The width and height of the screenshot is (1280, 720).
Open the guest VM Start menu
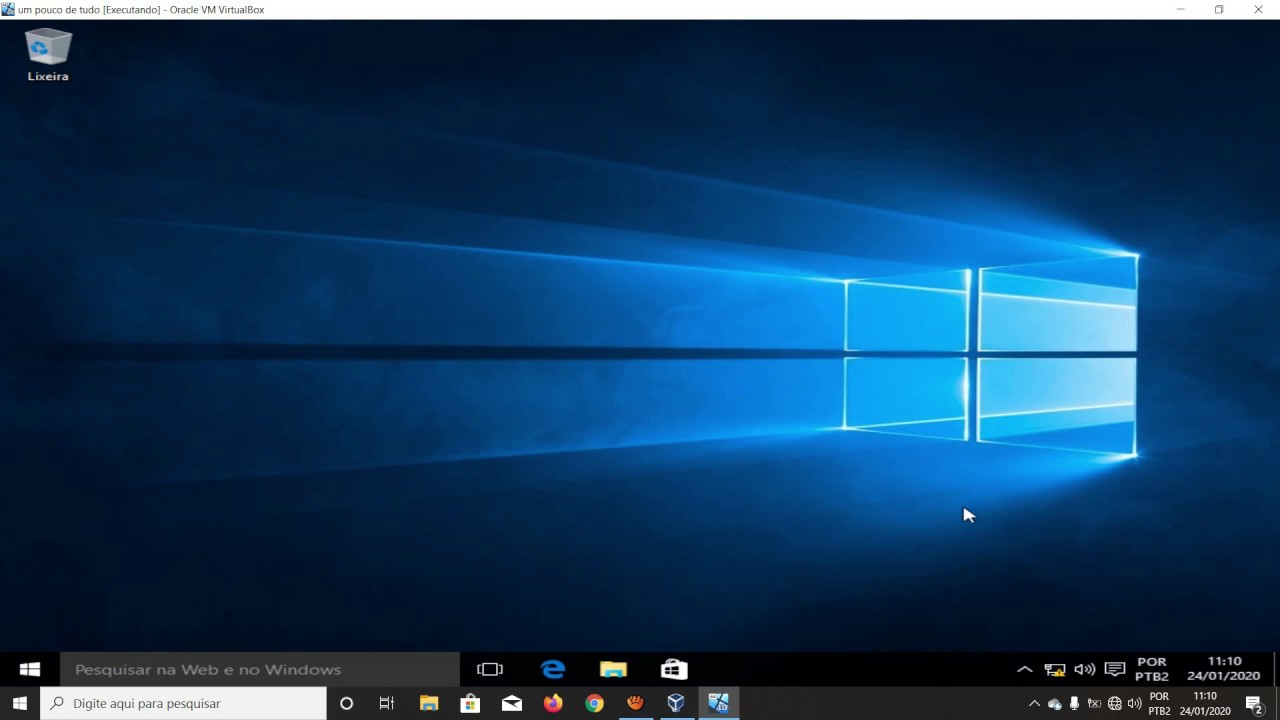[30, 669]
